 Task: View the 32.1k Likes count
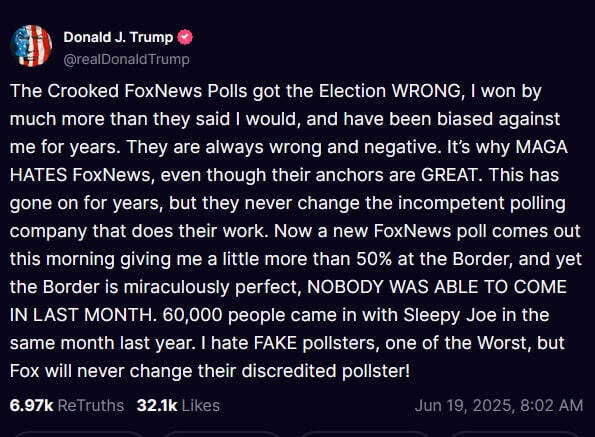coord(157,405)
